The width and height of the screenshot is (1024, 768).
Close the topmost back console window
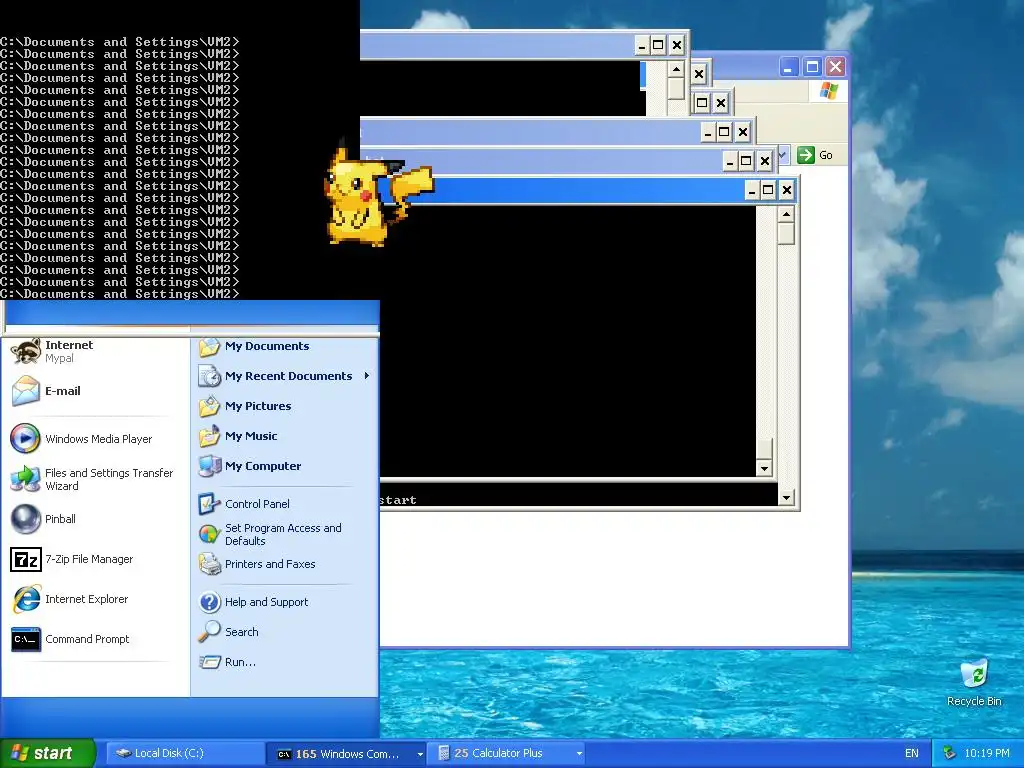677,45
